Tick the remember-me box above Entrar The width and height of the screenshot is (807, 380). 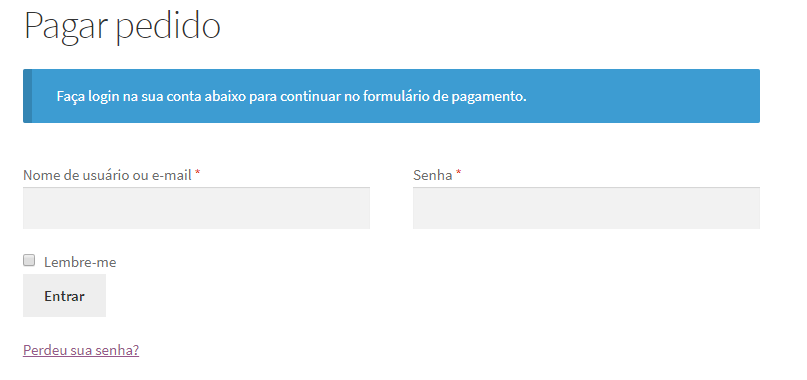(x=29, y=261)
